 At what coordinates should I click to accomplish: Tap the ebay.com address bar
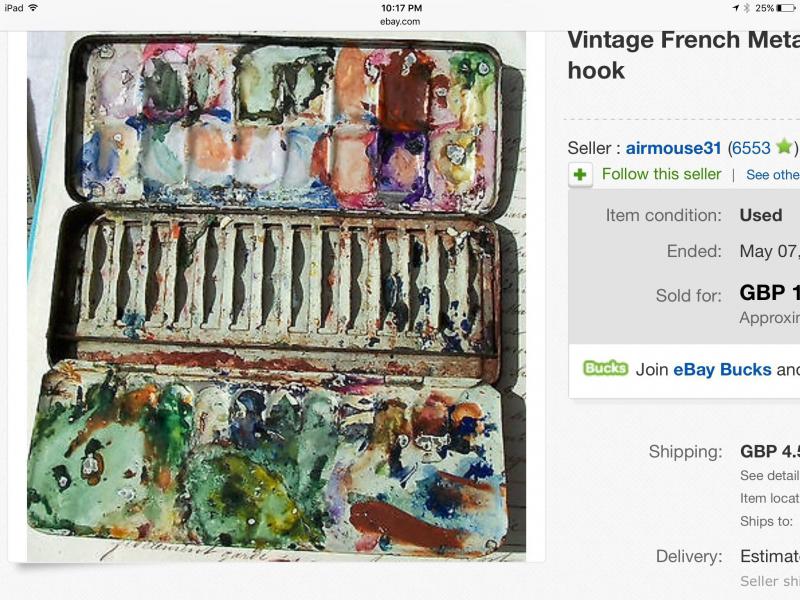[400, 21]
